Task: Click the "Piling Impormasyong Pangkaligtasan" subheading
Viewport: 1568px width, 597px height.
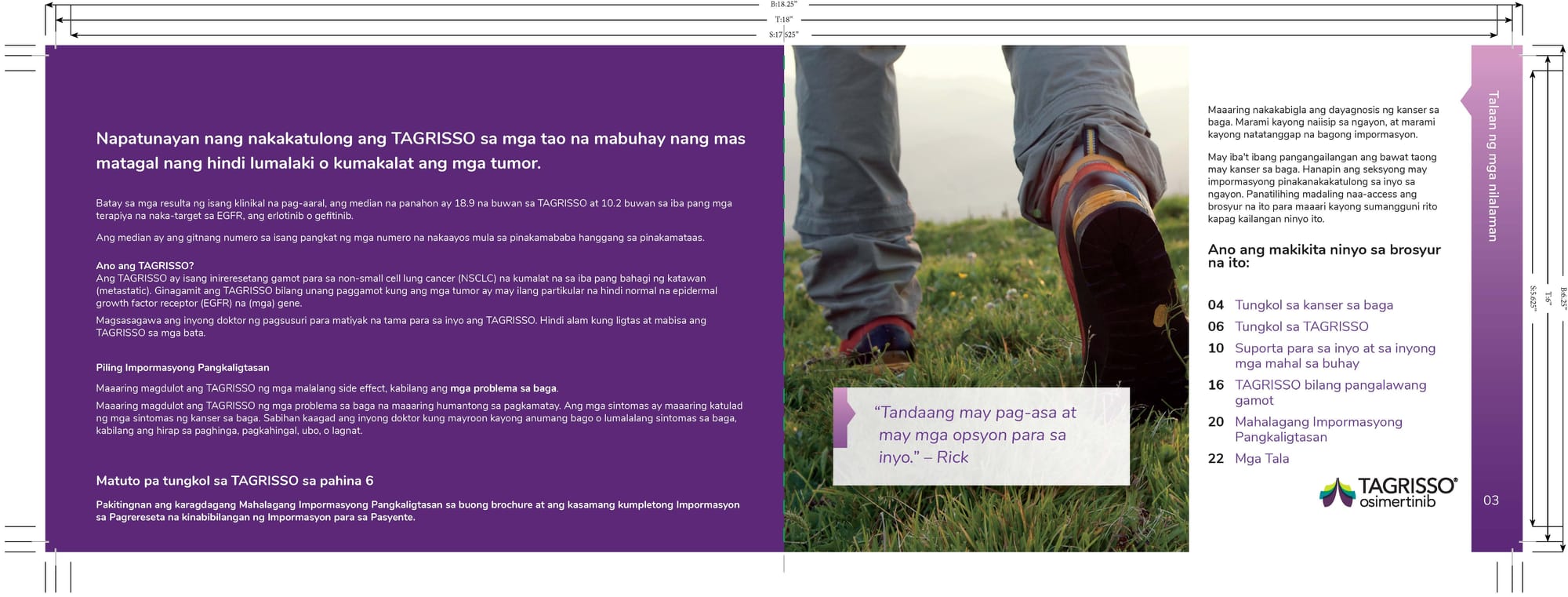Action: point(183,367)
